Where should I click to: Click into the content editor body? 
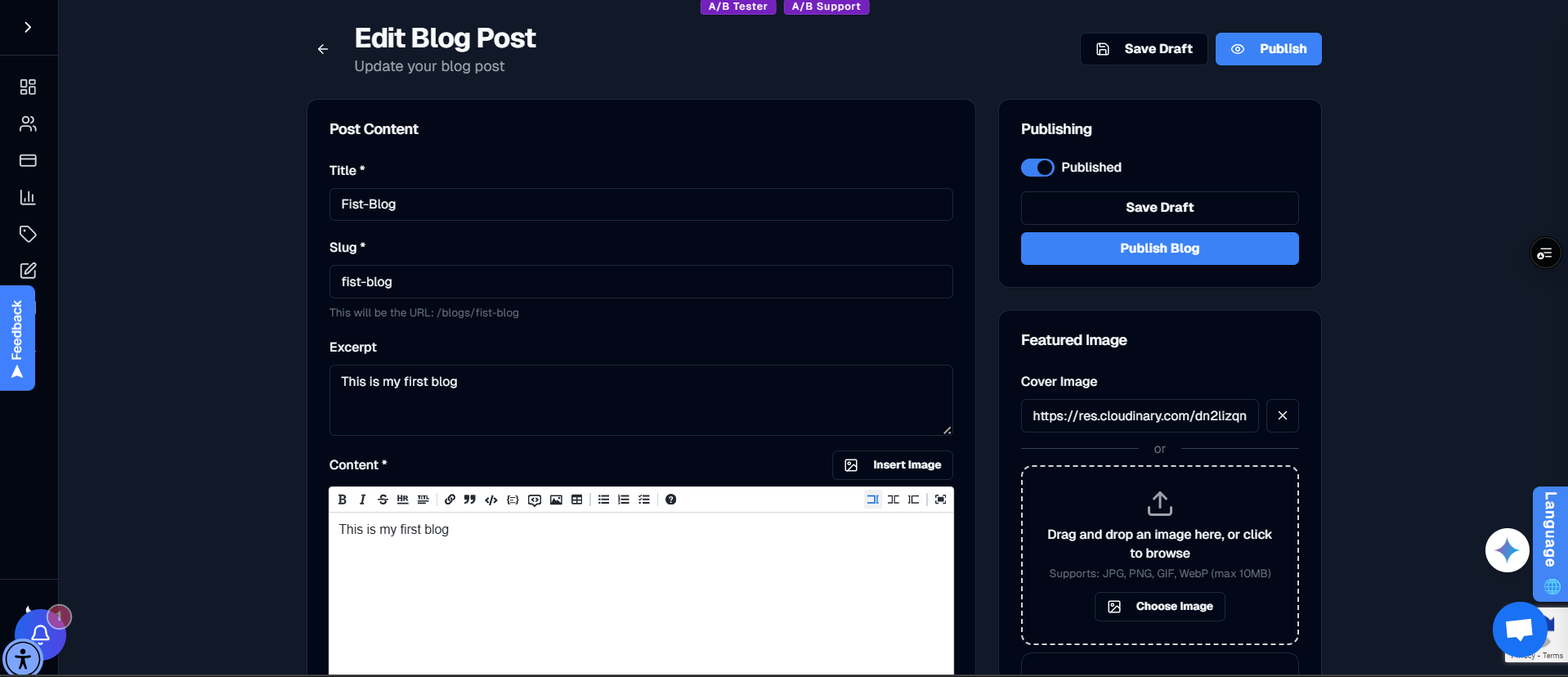pos(641,594)
